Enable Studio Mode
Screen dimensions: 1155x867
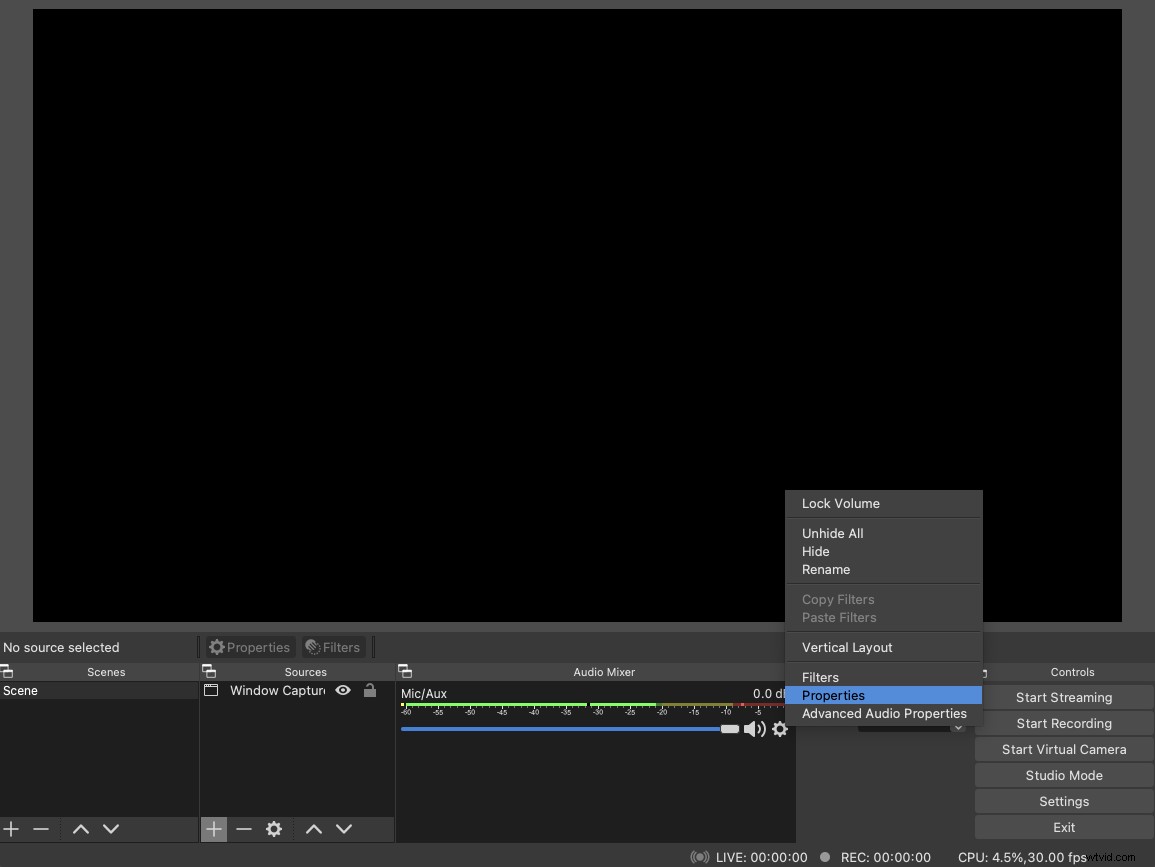[1063, 775]
